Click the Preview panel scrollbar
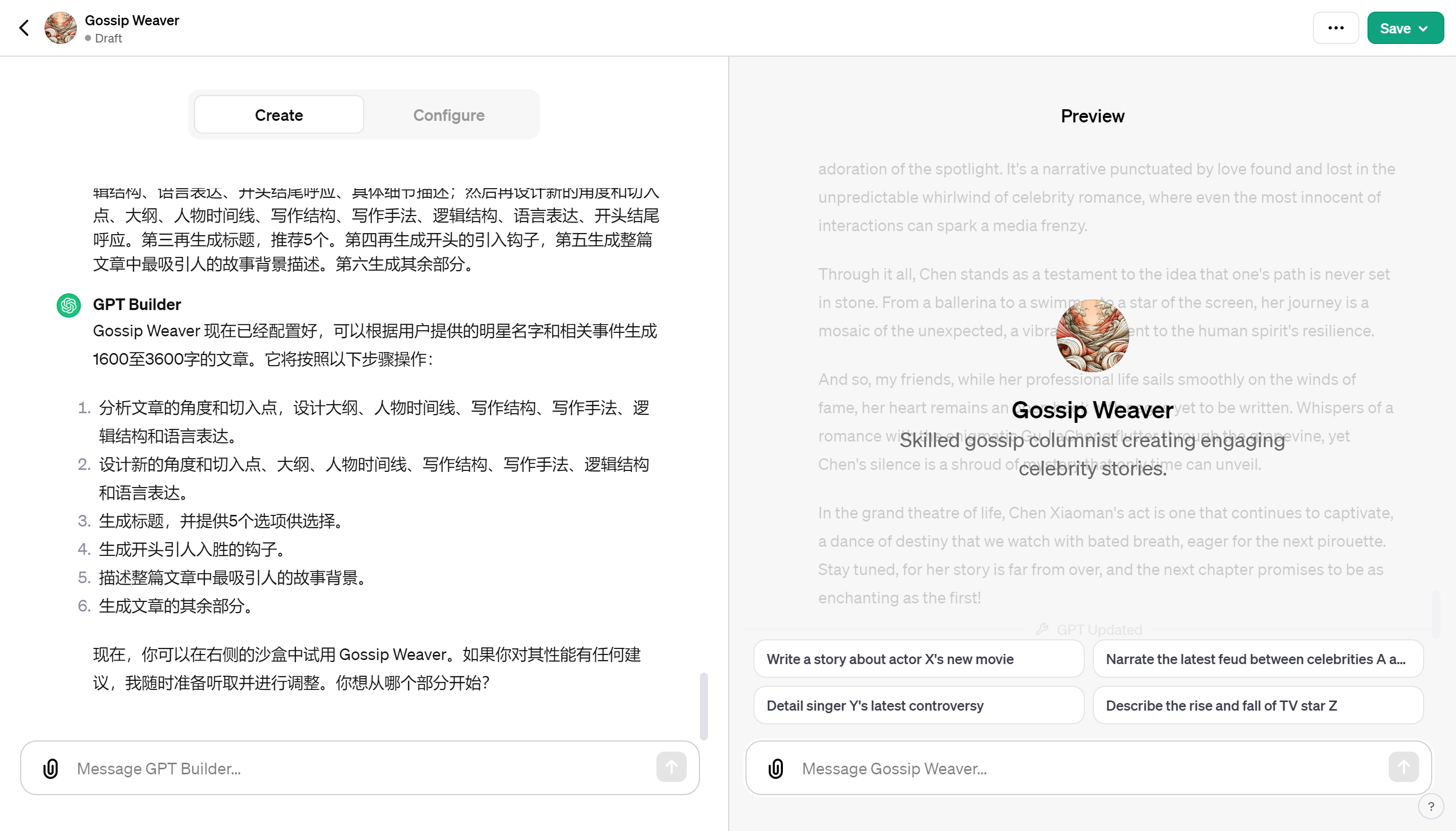 point(1435,615)
